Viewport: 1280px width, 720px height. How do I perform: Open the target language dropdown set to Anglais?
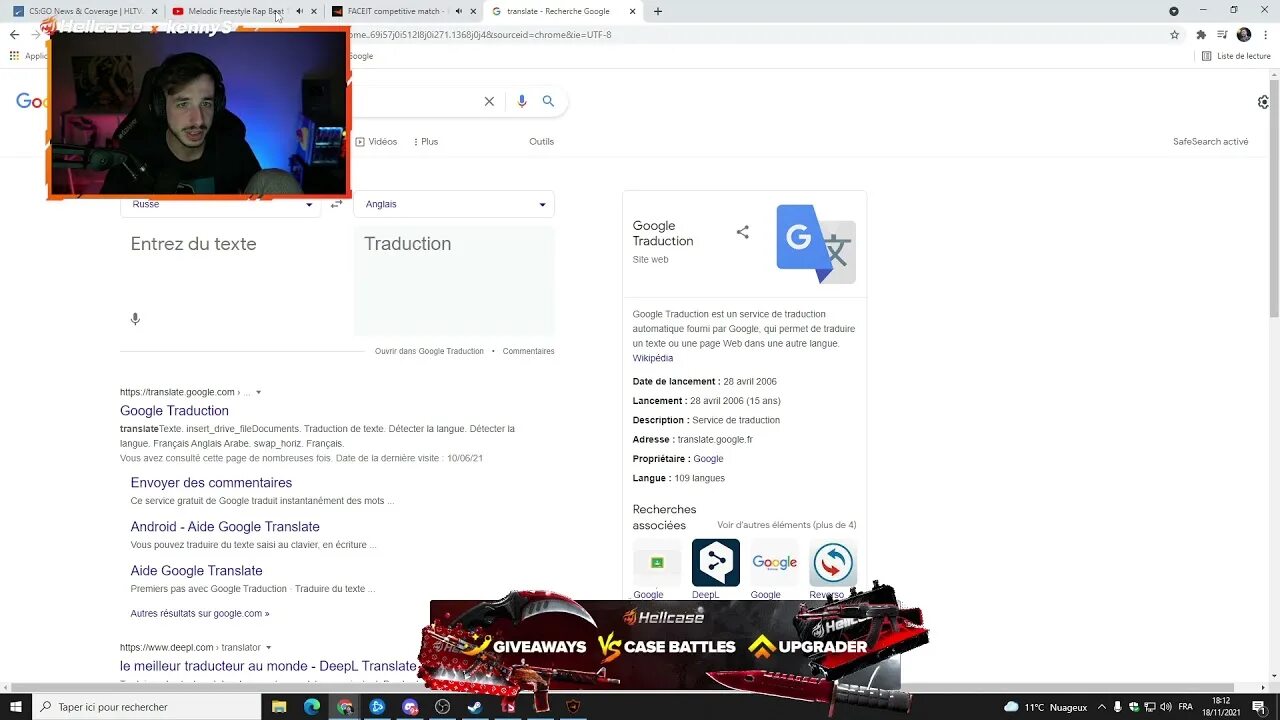pos(454,204)
